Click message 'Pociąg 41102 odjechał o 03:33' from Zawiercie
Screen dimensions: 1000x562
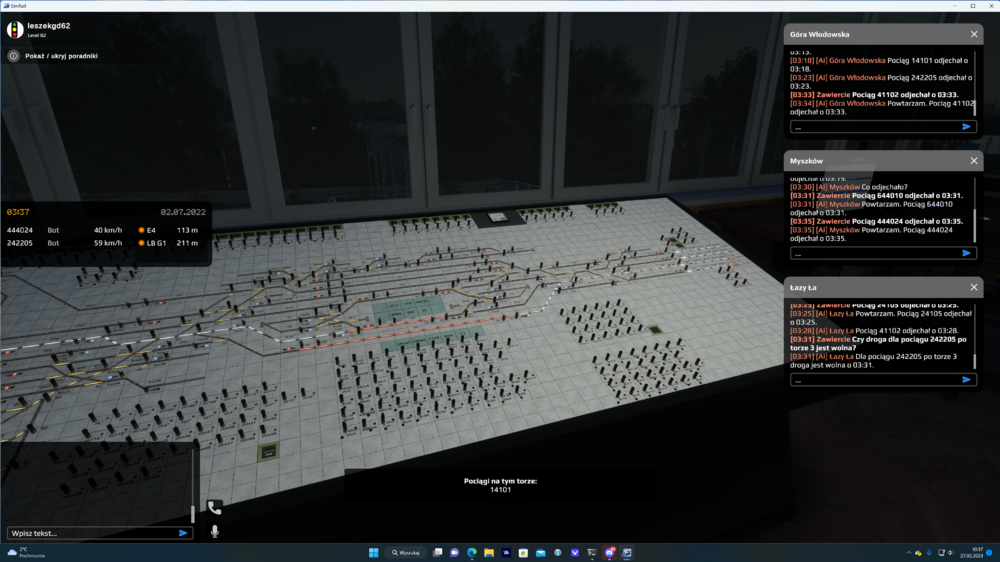point(874,94)
